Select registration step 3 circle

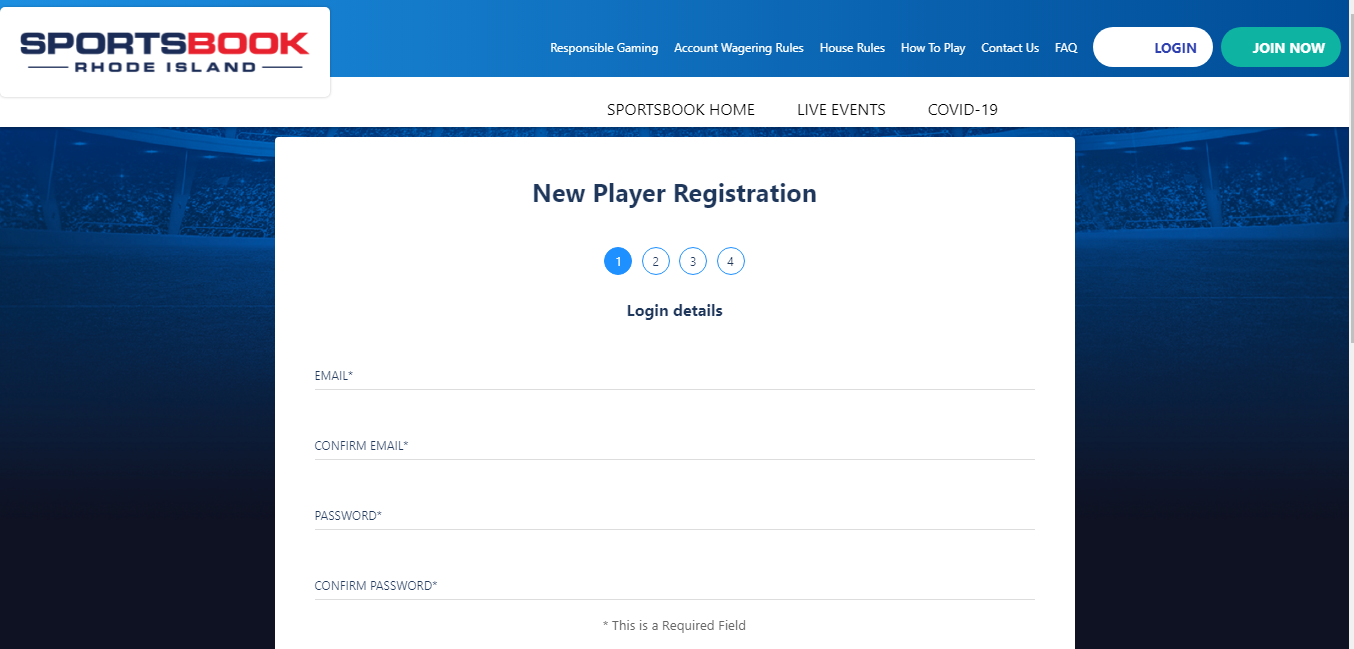click(x=693, y=261)
